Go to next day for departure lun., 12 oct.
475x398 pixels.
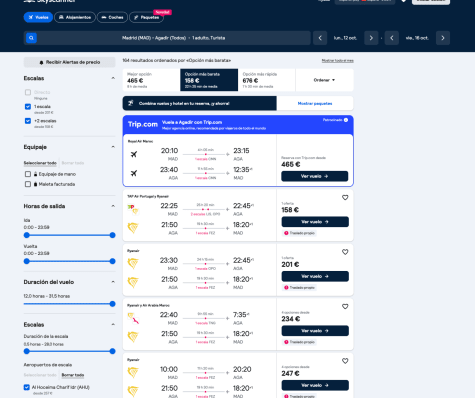pyautogui.click(x=371, y=38)
